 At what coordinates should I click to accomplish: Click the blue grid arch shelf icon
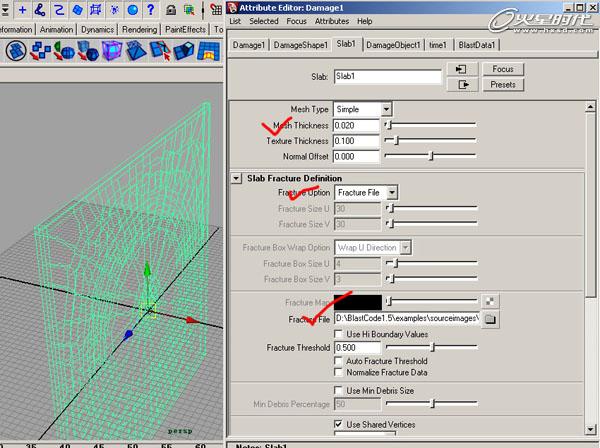tap(209, 51)
